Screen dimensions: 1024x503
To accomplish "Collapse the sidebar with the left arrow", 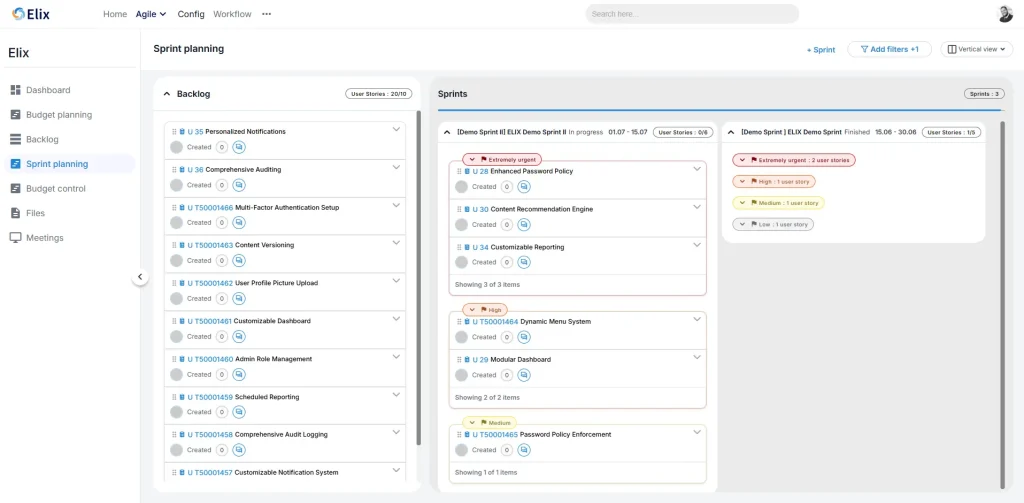I will click(140, 277).
